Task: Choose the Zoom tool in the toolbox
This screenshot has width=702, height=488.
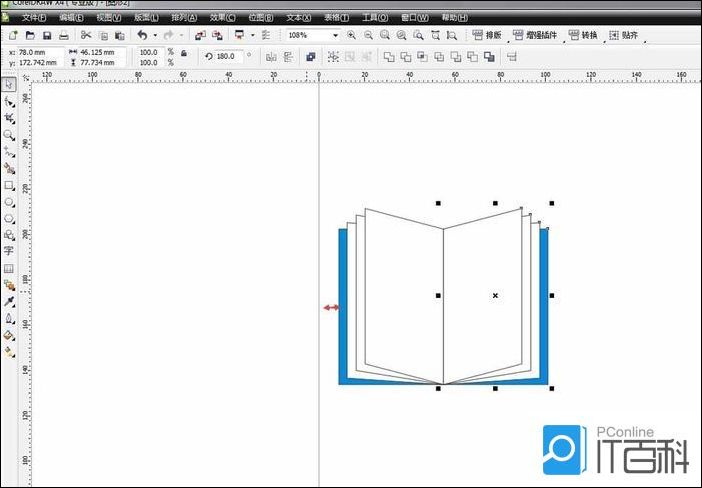Action: click(9, 135)
